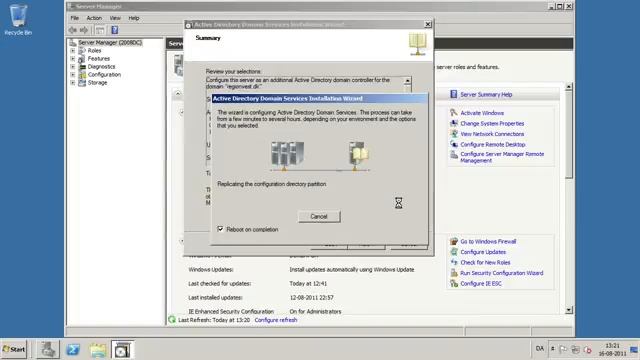Viewport: 640px width, 360px height.
Task: Open the Help menu
Action: (134, 18)
